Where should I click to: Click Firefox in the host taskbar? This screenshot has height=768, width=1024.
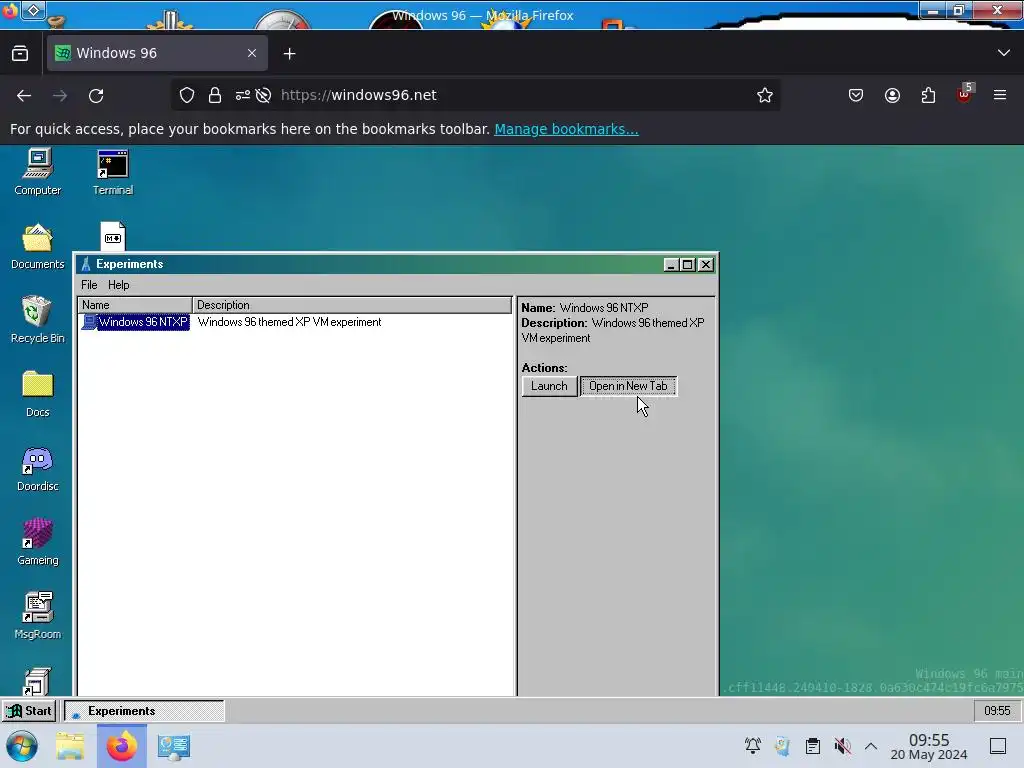121,746
